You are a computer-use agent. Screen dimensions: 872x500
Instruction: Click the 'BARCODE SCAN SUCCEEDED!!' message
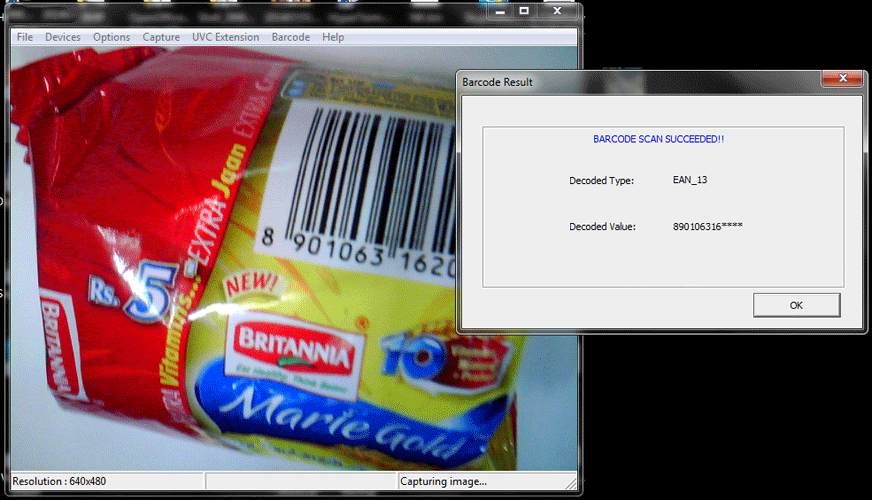(x=658, y=139)
